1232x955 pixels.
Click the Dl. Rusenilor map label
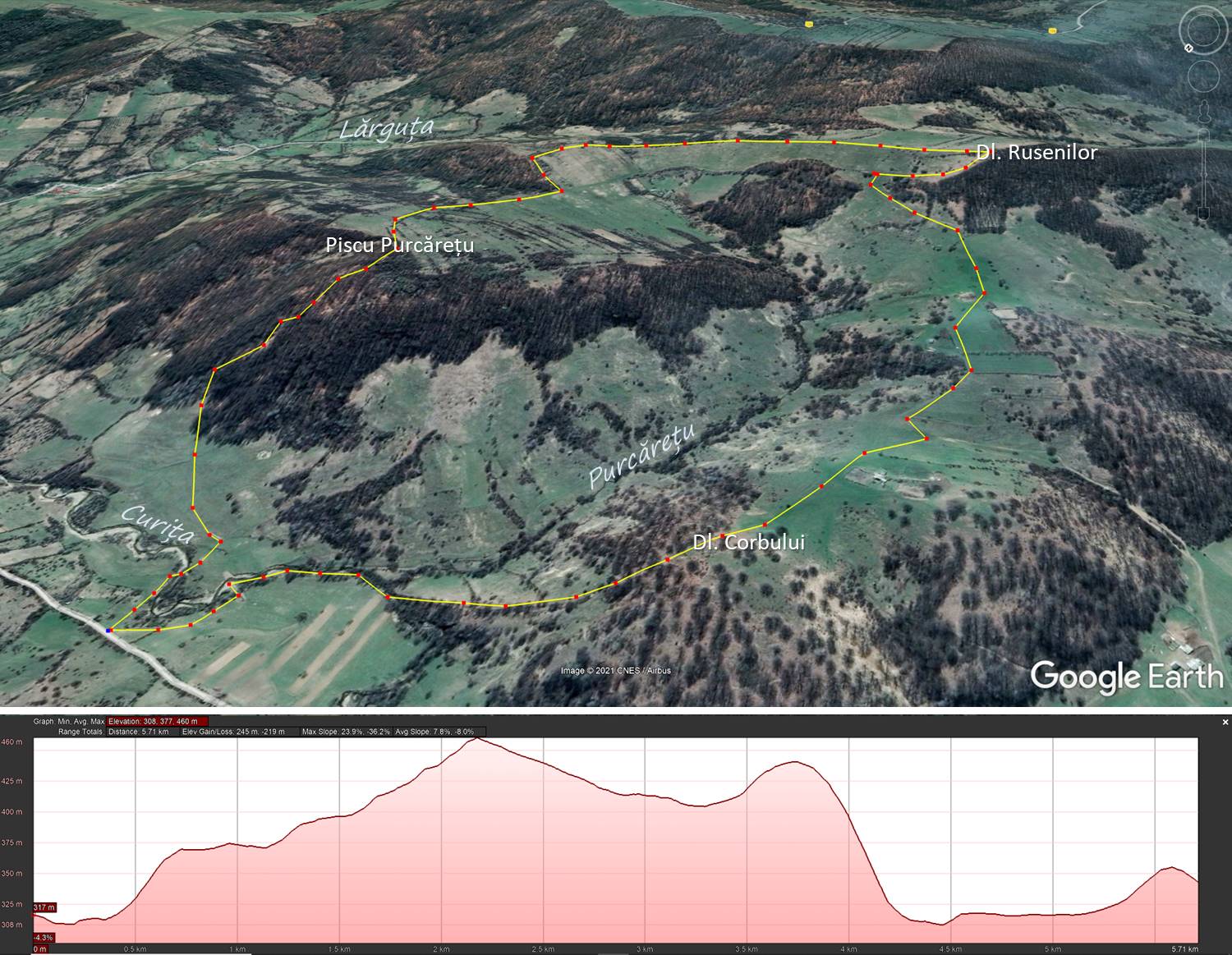click(1035, 152)
